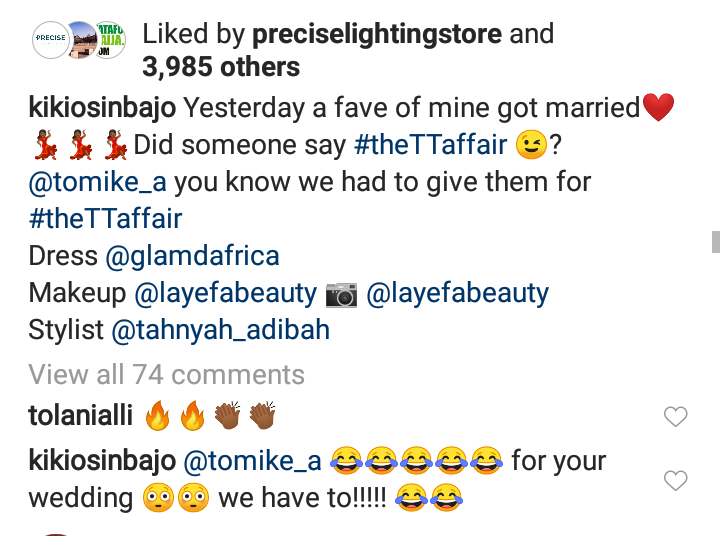720x536 pixels.
Task: Visit stylist @tahnyah_adibah profile
Action: point(220,329)
